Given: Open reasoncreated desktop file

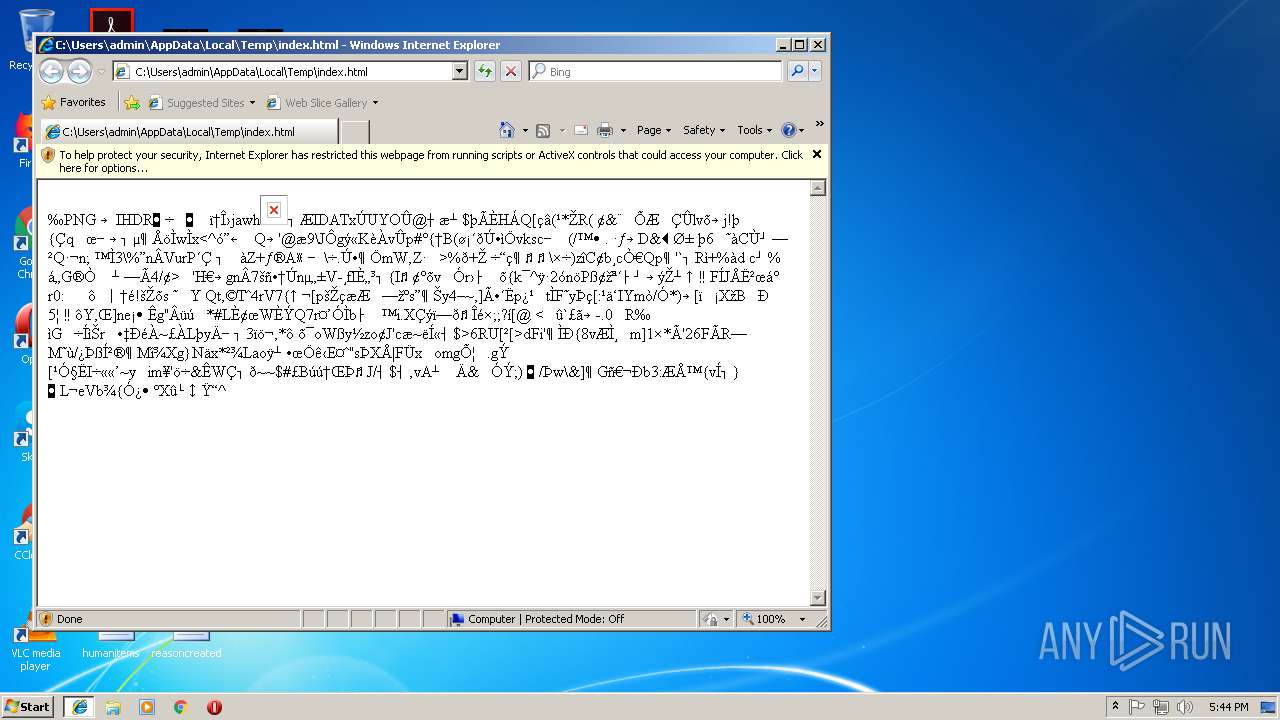Looking at the screenshot, I should click(186, 644).
